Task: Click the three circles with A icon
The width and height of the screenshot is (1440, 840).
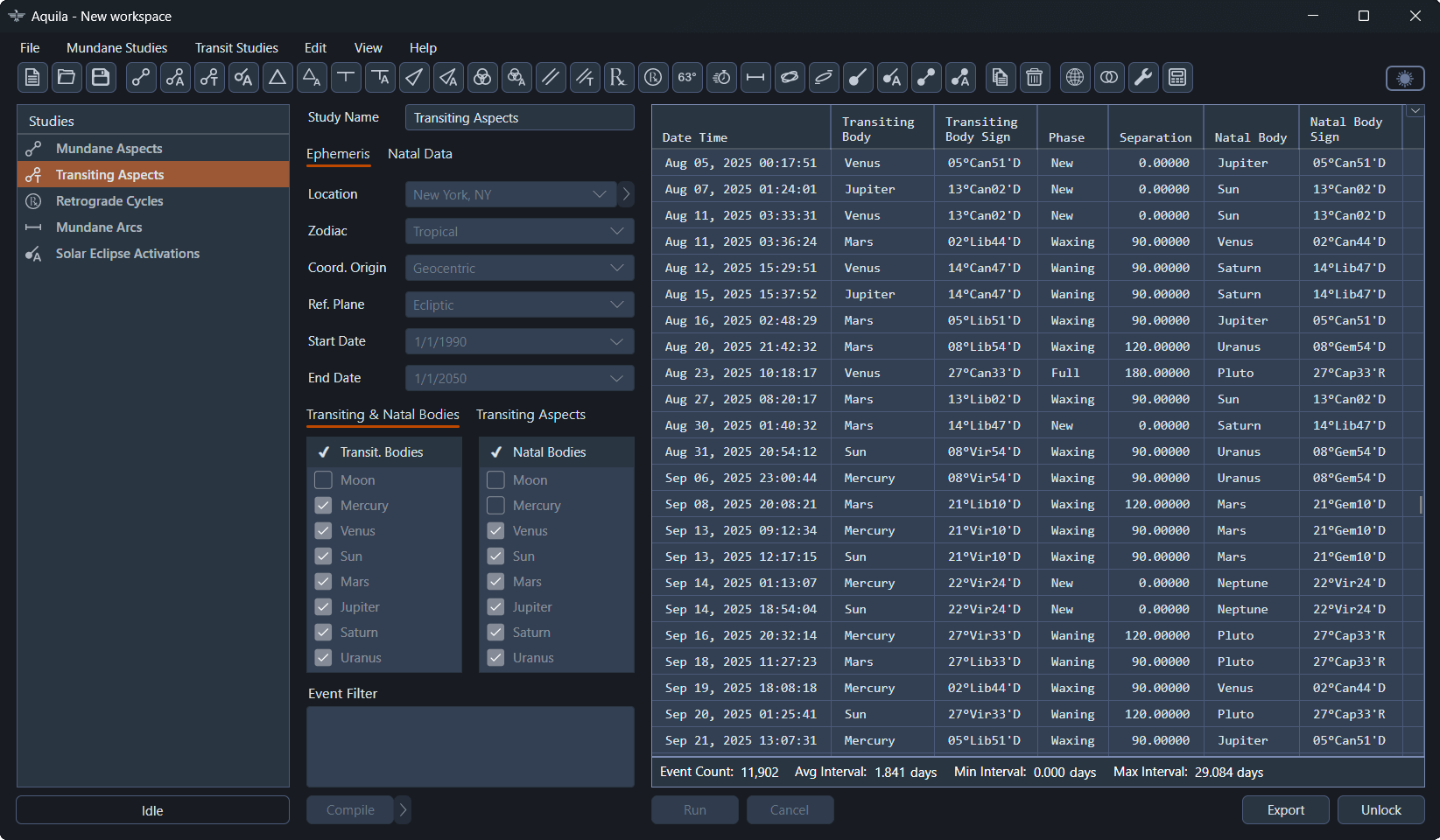Action: [x=516, y=78]
